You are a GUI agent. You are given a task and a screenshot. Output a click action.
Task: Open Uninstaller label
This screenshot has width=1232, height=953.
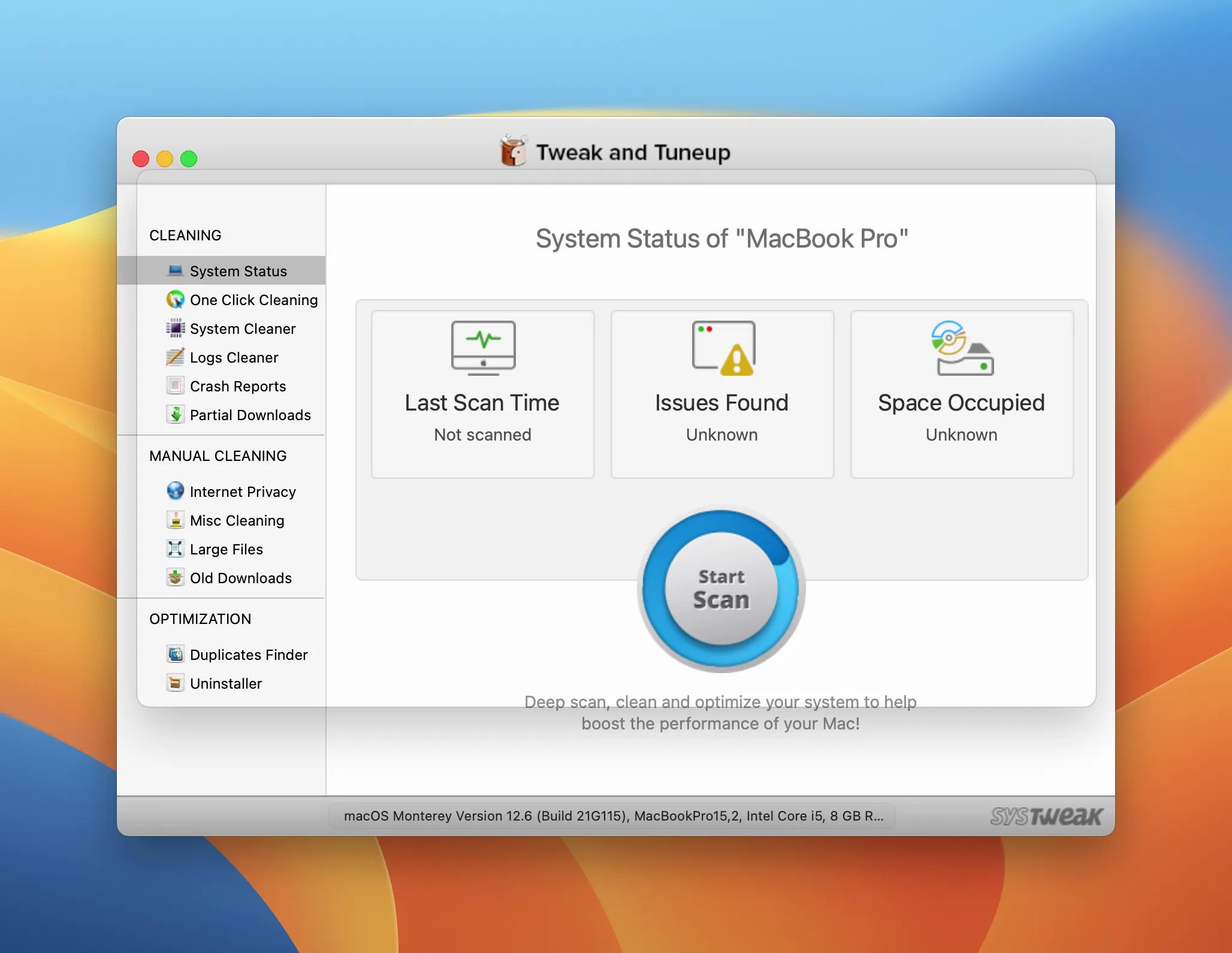pos(226,684)
